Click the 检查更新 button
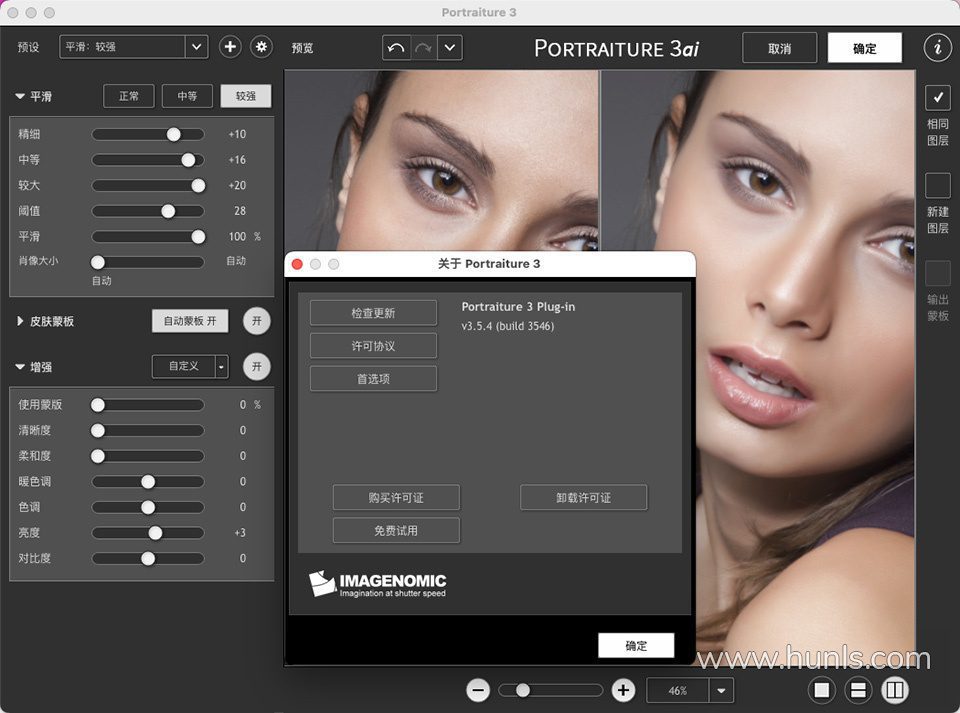The height and width of the screenshot is (713, 960). [x=373, y=313]
